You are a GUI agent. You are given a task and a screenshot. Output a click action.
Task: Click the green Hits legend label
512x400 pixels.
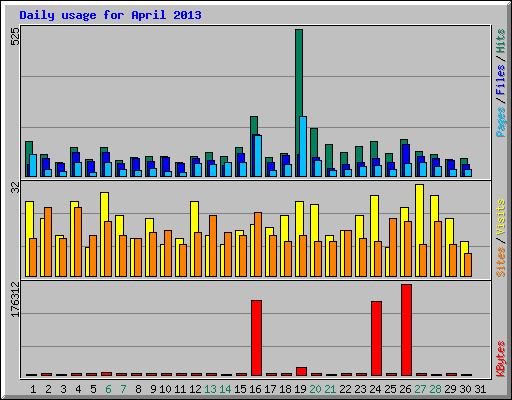click(501, 41)
